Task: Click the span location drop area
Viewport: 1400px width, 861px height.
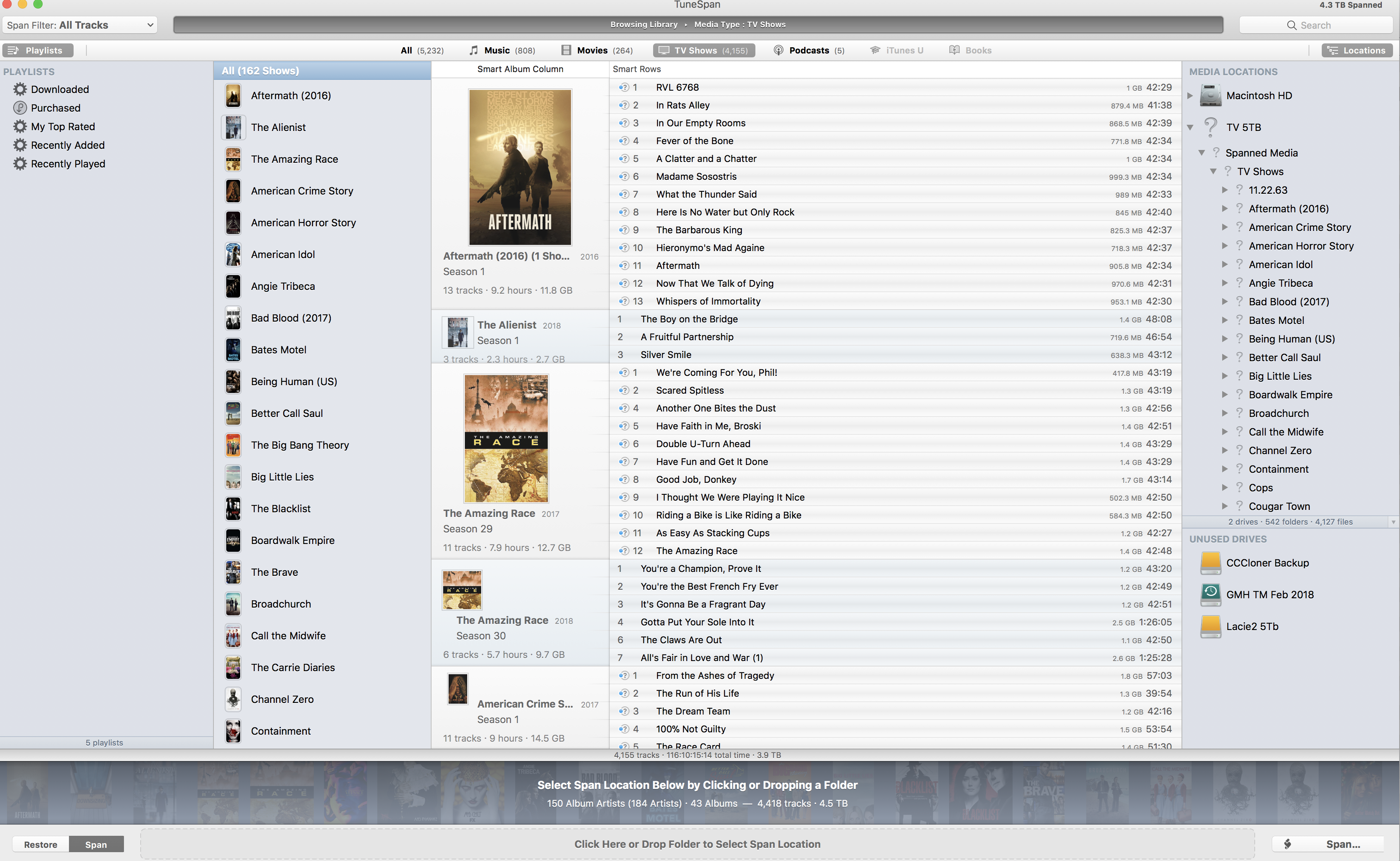Action: [x=697, y=844]
